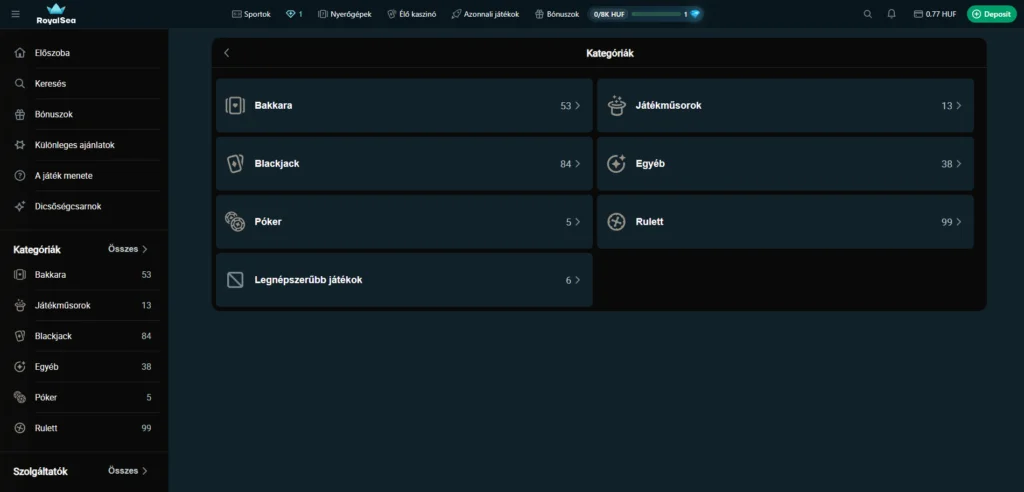Screen dimensions: 1024x492
Task: Click the Póker chips icon in the sidebar
Action: [x=20, y=397]
